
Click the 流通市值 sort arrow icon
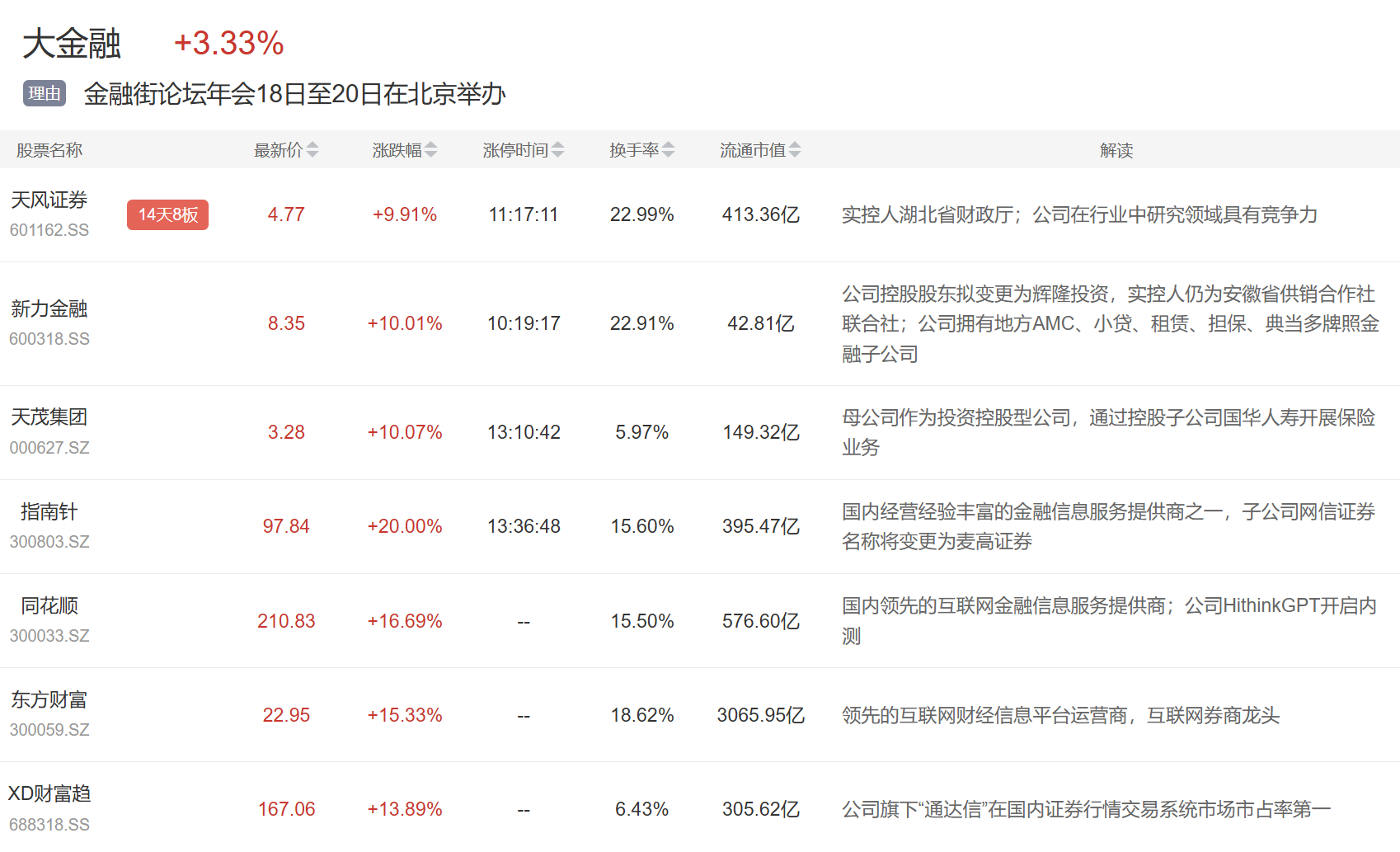tap(794, 150)
